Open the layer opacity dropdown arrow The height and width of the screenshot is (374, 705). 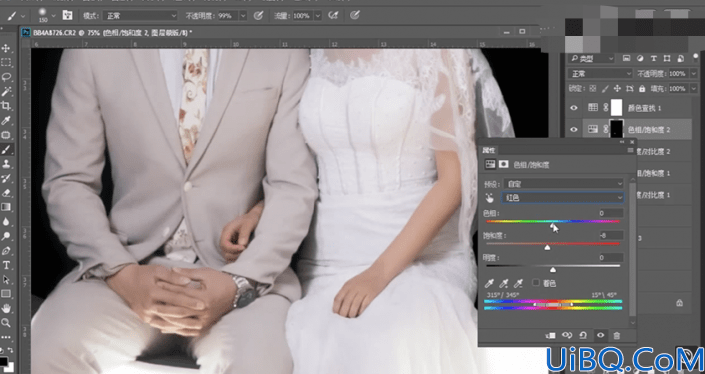pyautogui.click(x=693, y=73)
